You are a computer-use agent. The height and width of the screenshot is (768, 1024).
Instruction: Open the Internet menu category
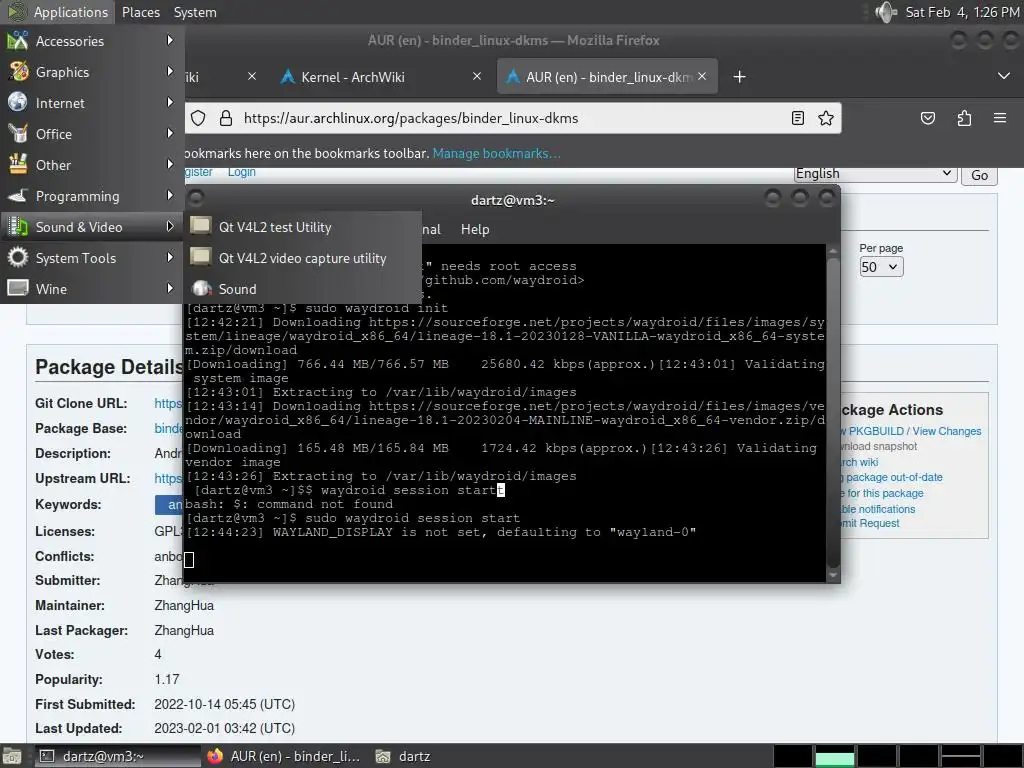tap(91, 103)
